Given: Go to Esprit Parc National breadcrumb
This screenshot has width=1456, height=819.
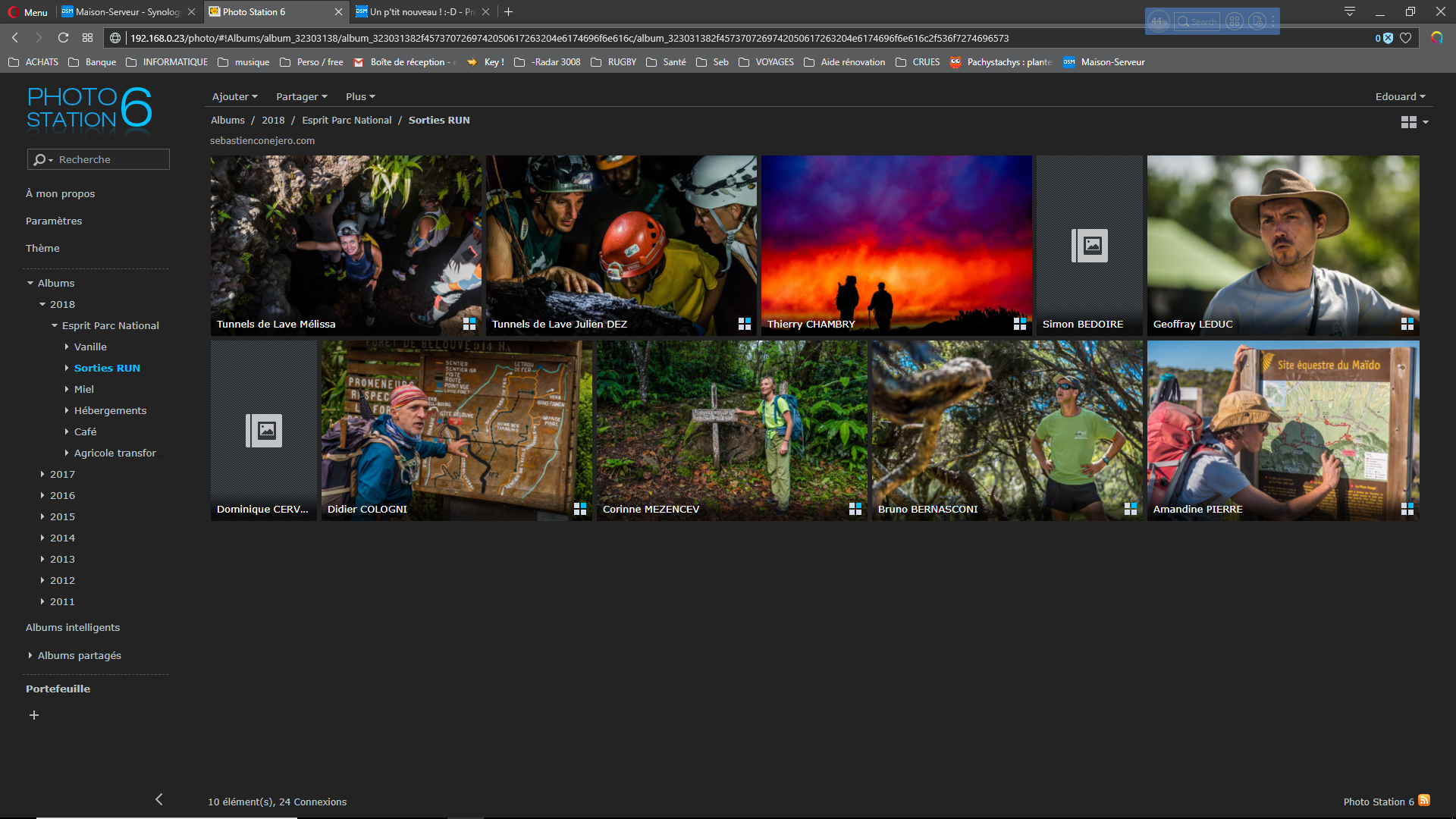Looking at the screenshot, I should (347, 120).
